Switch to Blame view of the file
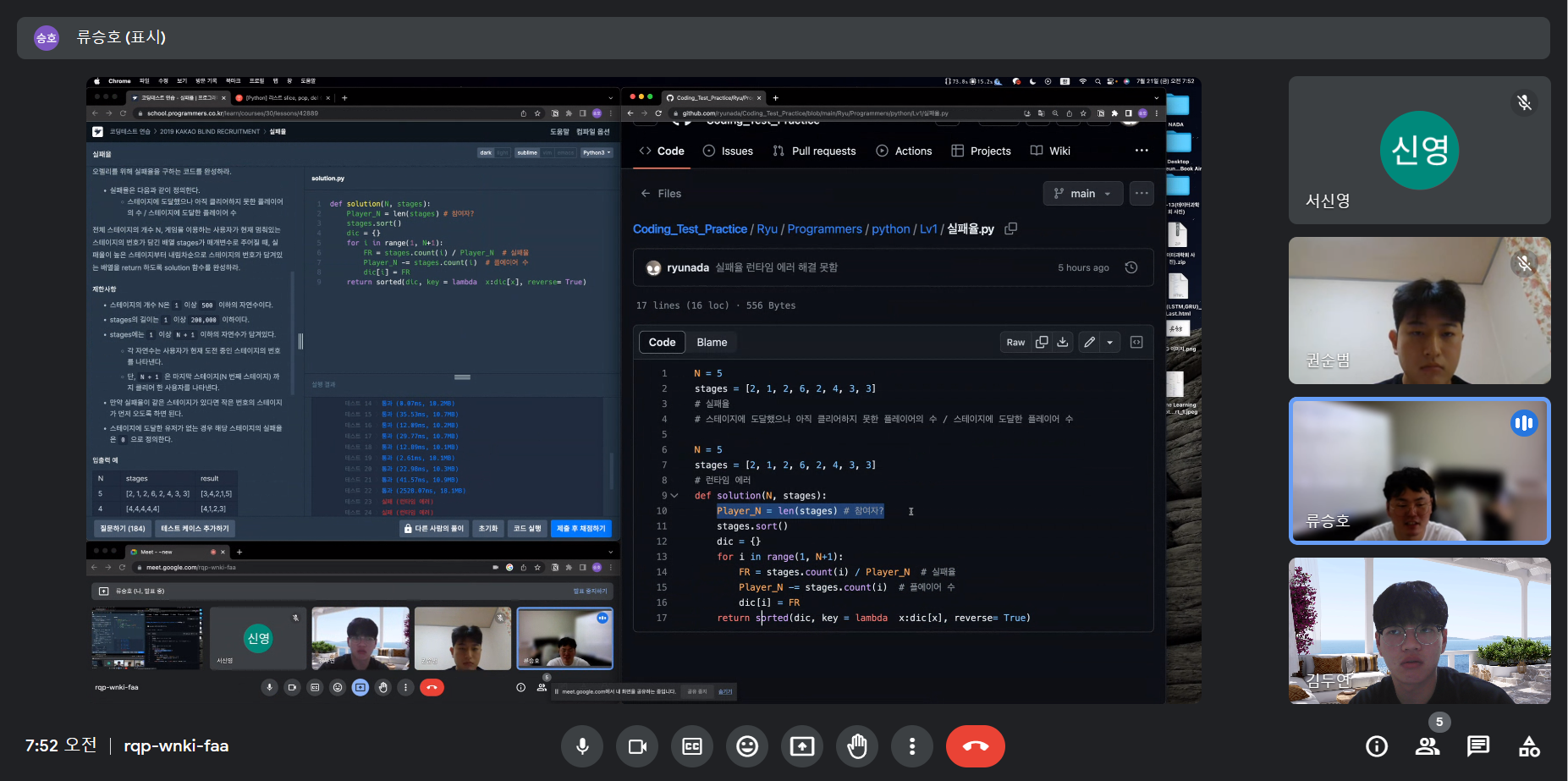 712,342
